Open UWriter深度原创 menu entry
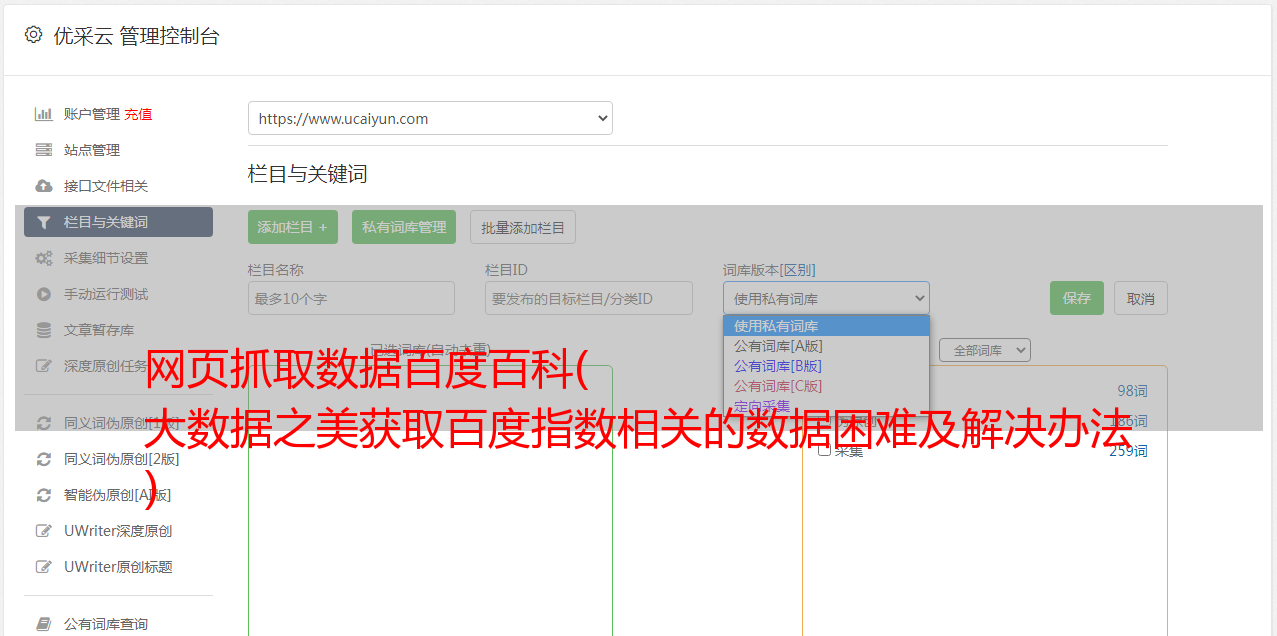 click(x=118, y=531)
